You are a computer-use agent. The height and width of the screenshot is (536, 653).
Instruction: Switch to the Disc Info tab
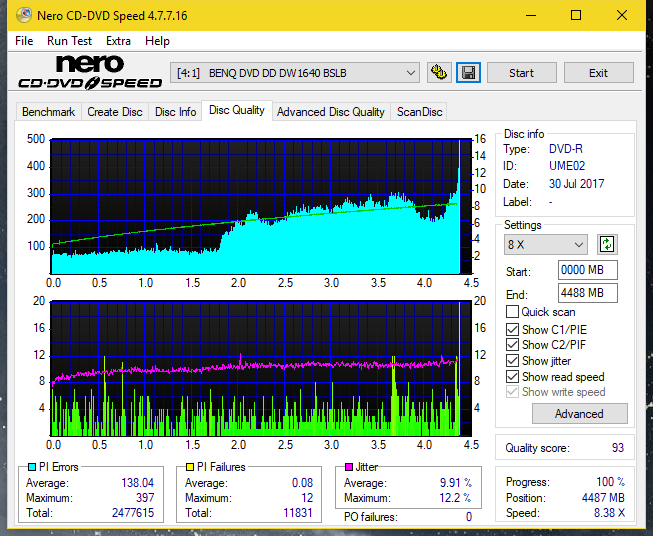175,112
